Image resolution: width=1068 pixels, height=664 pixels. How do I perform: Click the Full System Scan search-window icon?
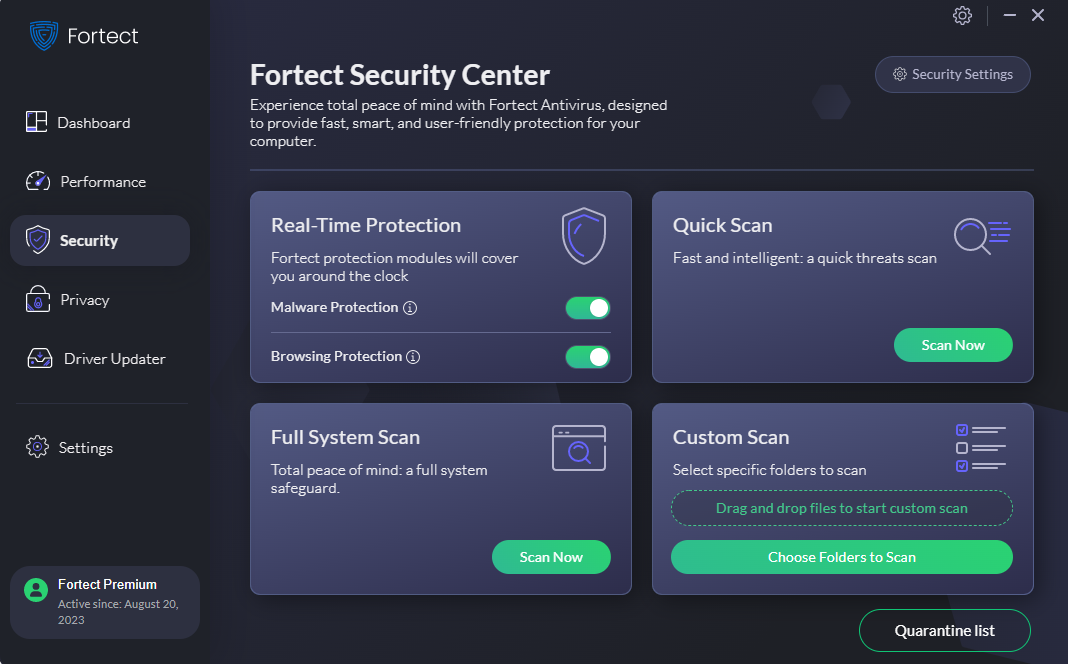(x=578, y=447)
